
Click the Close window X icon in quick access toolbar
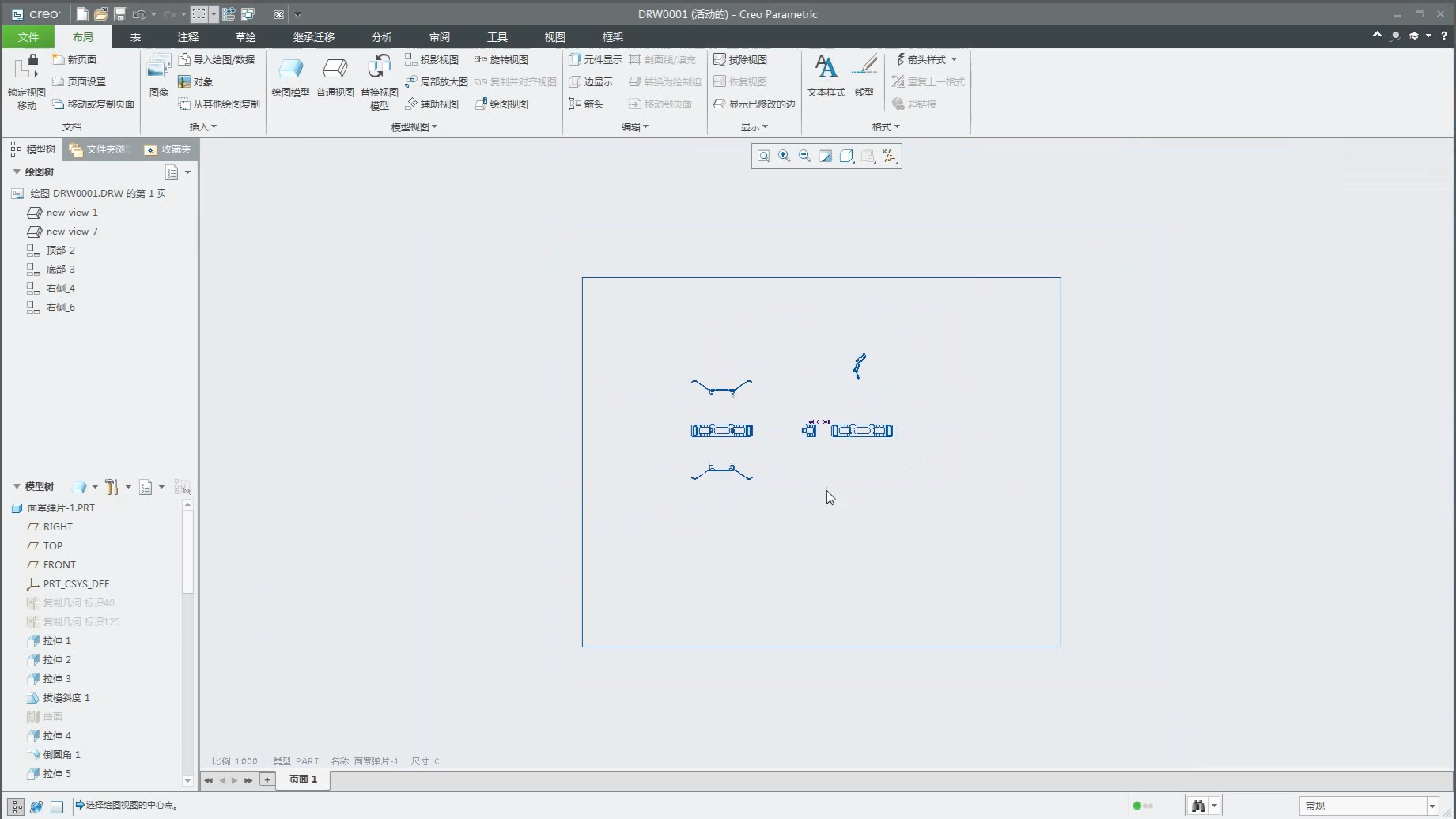pyautogui.click(x=278, y=14)
